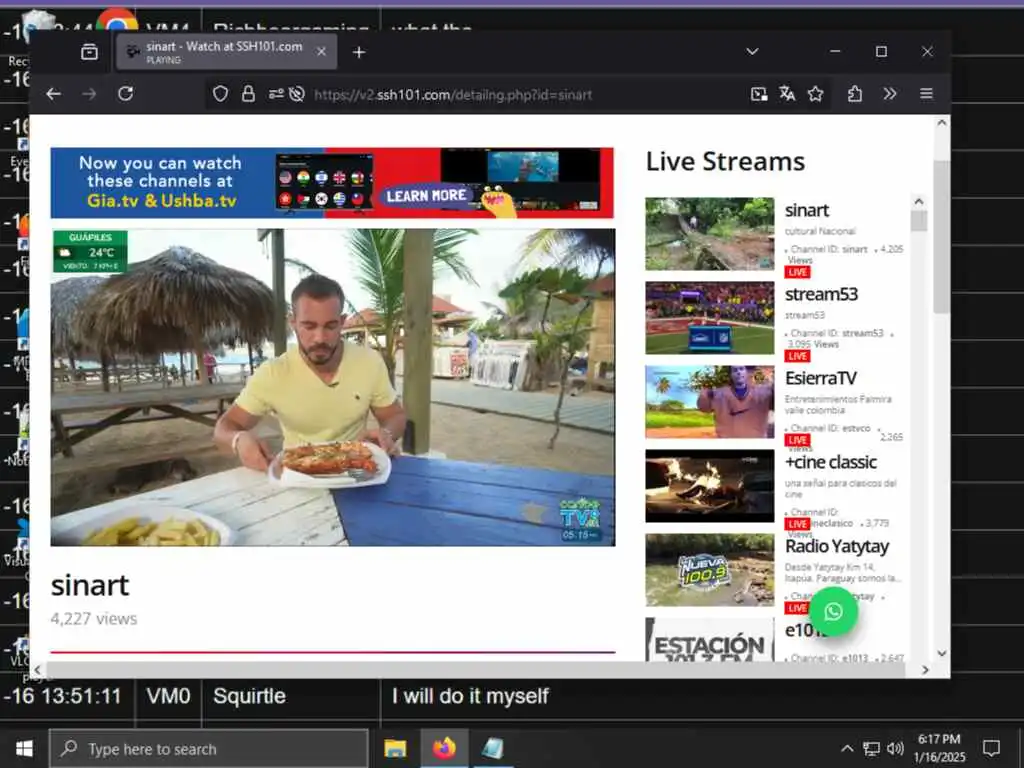Open the Windows Start menu
Screen dimensions: 1024x768
24,748
